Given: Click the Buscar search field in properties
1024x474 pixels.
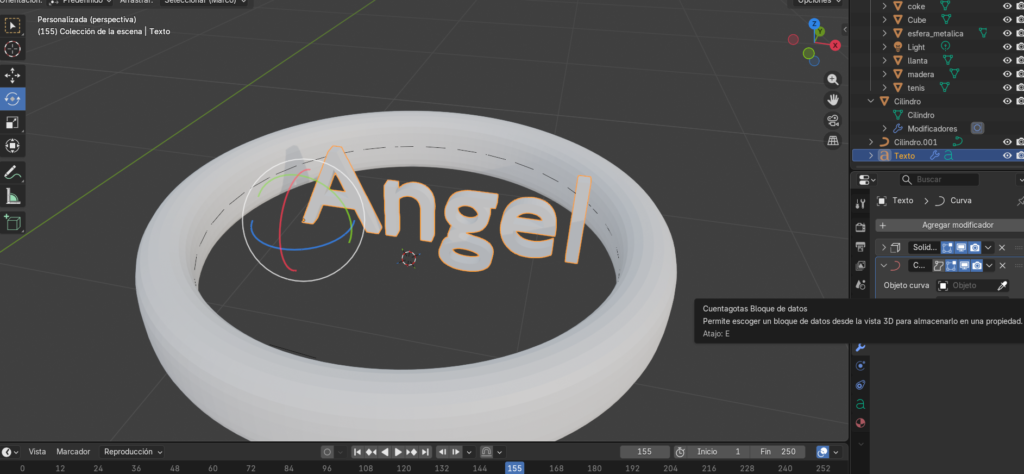Looking at the screenshot, I should [x=938, y=180].
